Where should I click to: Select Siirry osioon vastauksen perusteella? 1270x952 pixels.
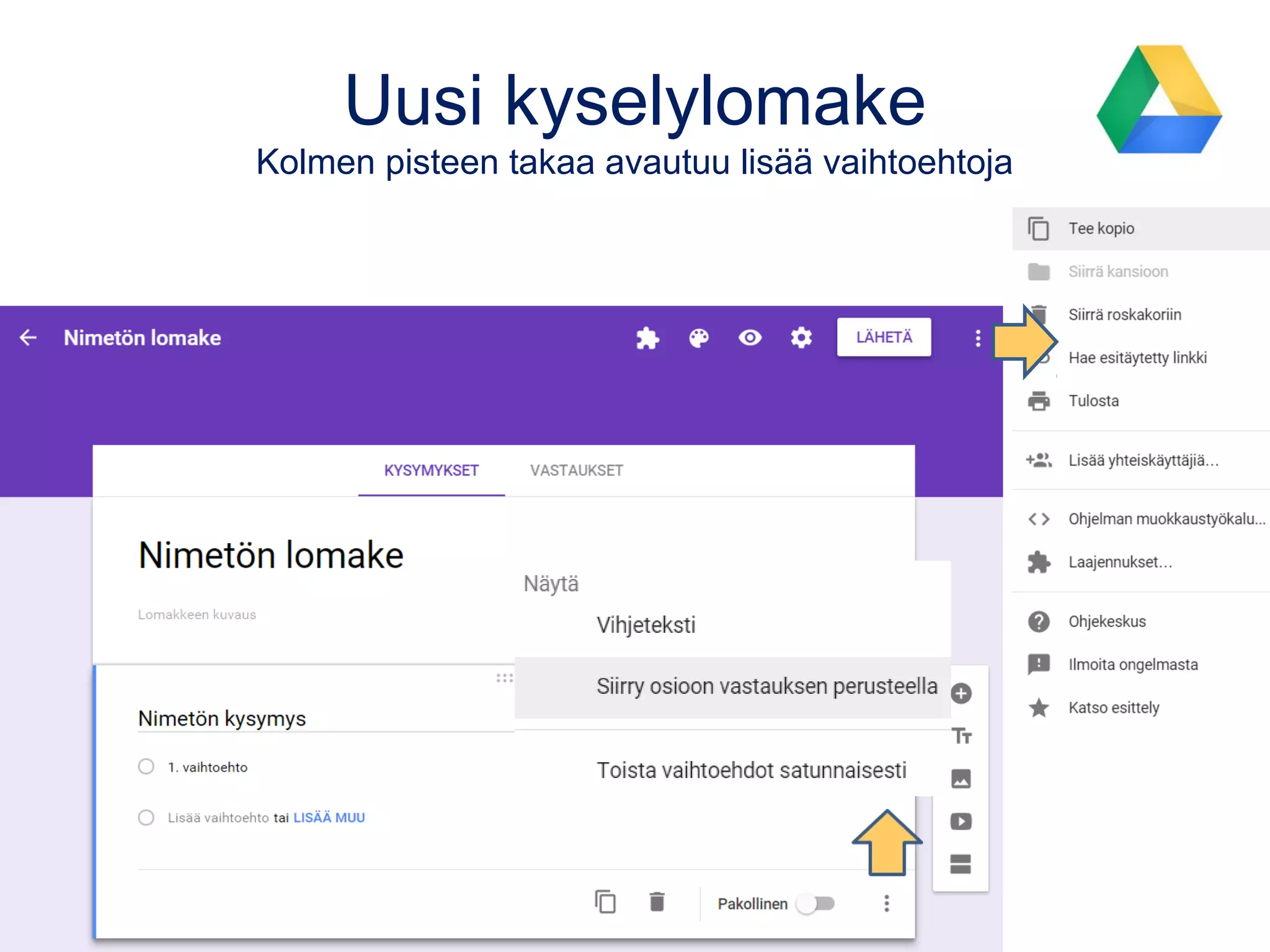click(733, 687)
